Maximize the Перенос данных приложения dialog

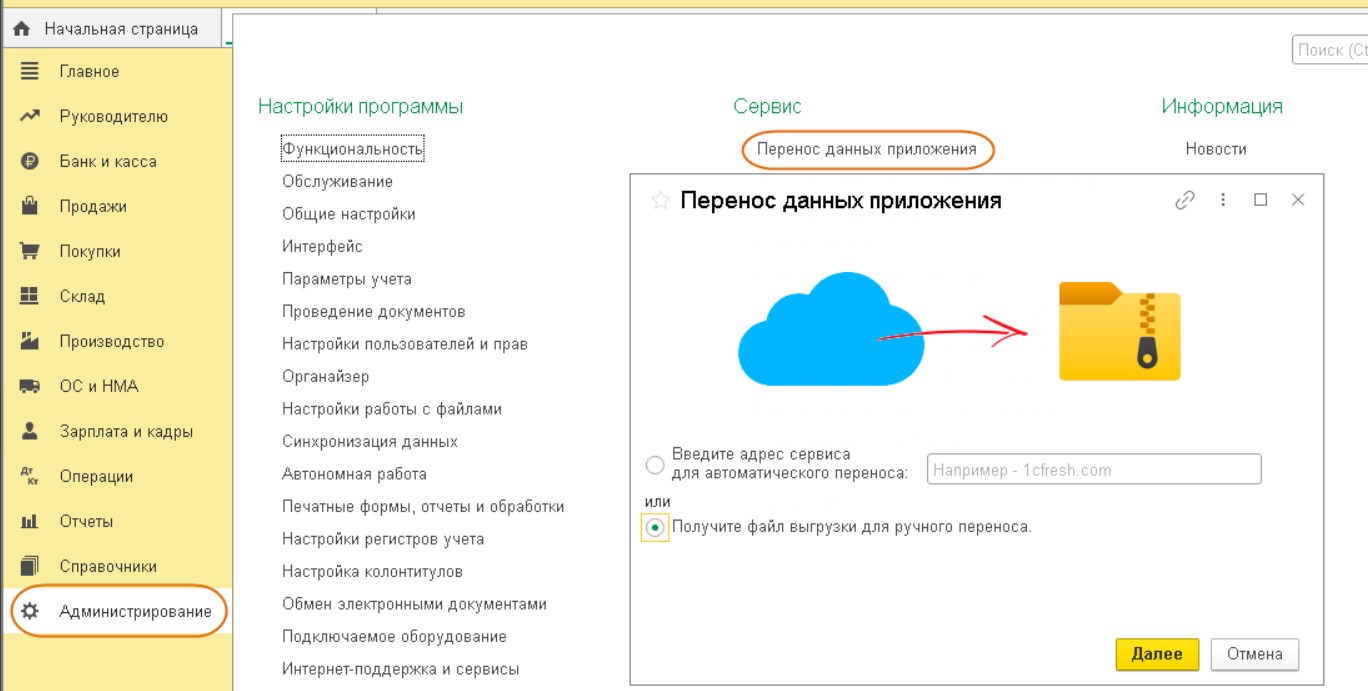(1261, 200)
